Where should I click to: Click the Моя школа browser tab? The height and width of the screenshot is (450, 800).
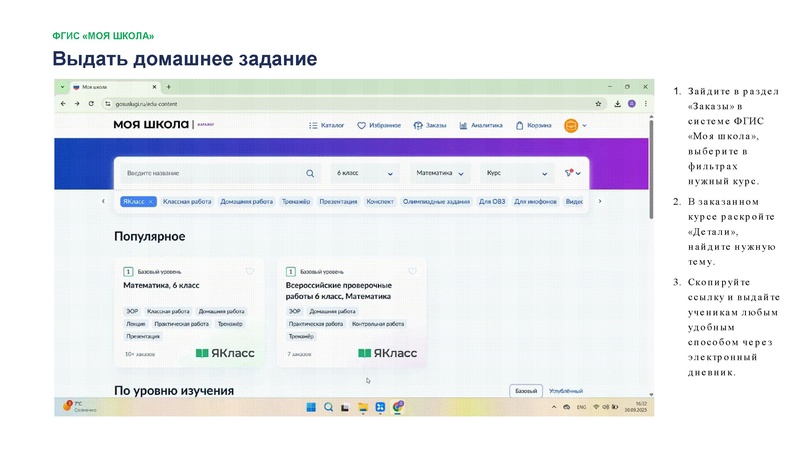(115, 87)
